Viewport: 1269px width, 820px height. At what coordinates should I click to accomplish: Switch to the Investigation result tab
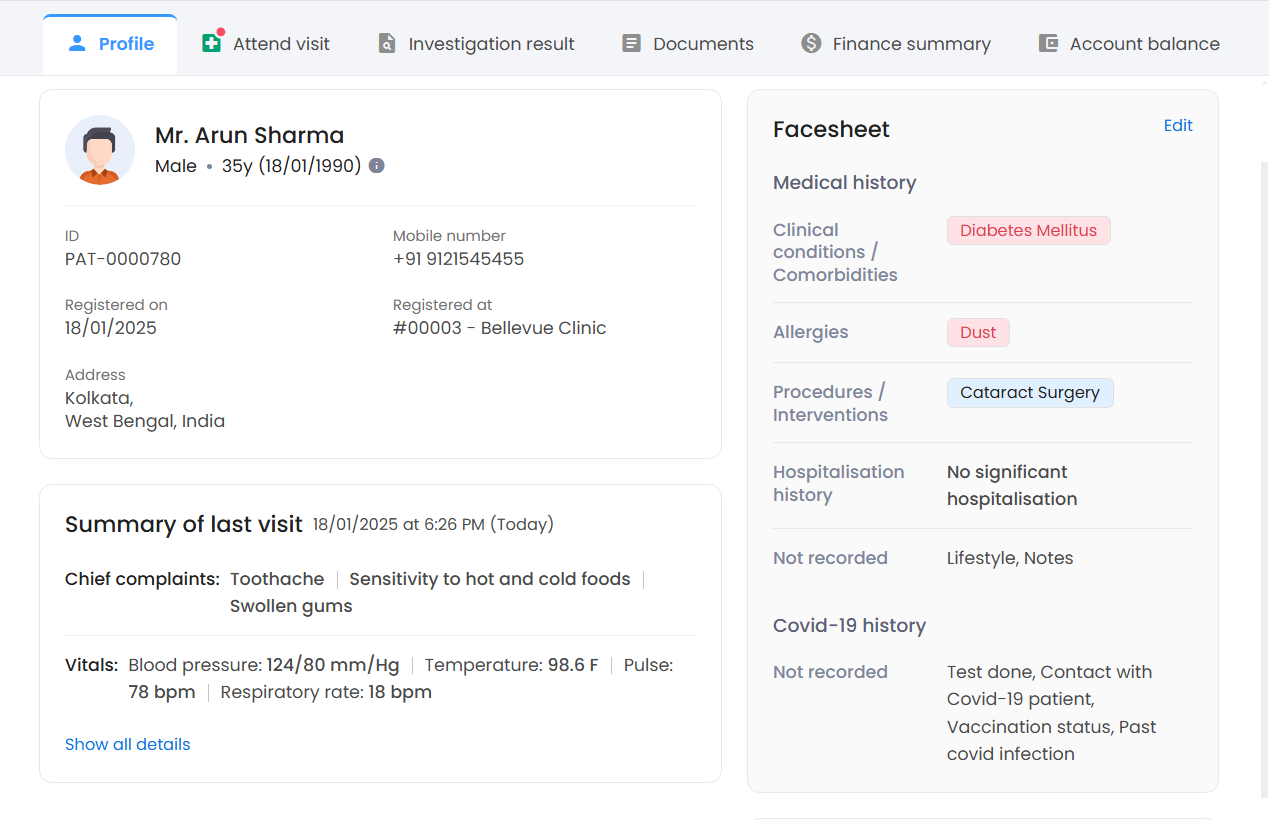(491, 44)
